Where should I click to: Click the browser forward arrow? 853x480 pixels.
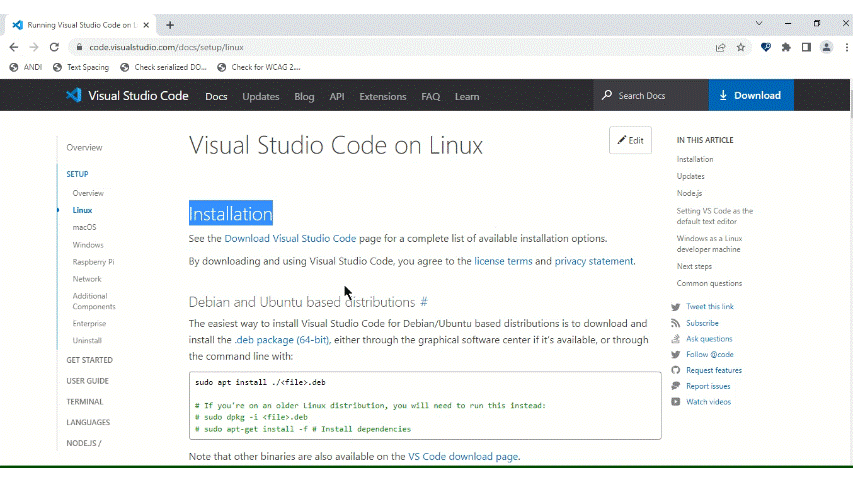point(34,47)
